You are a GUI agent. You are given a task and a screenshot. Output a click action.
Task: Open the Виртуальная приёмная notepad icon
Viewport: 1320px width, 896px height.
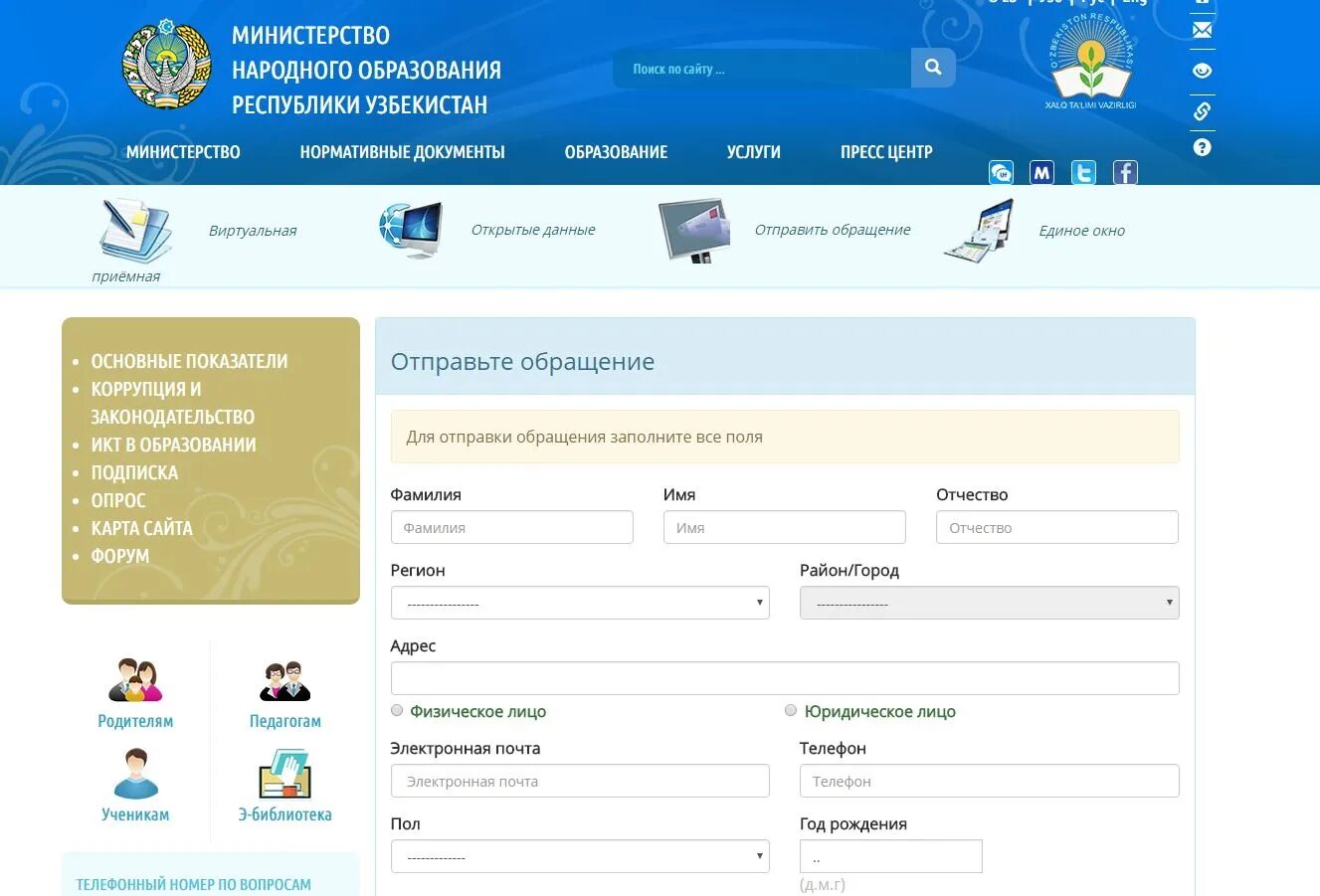coord(135,230)
